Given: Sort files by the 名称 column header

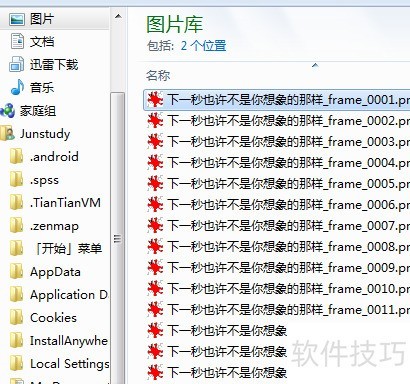Looking at the screenshot, I should click(158, 76).
